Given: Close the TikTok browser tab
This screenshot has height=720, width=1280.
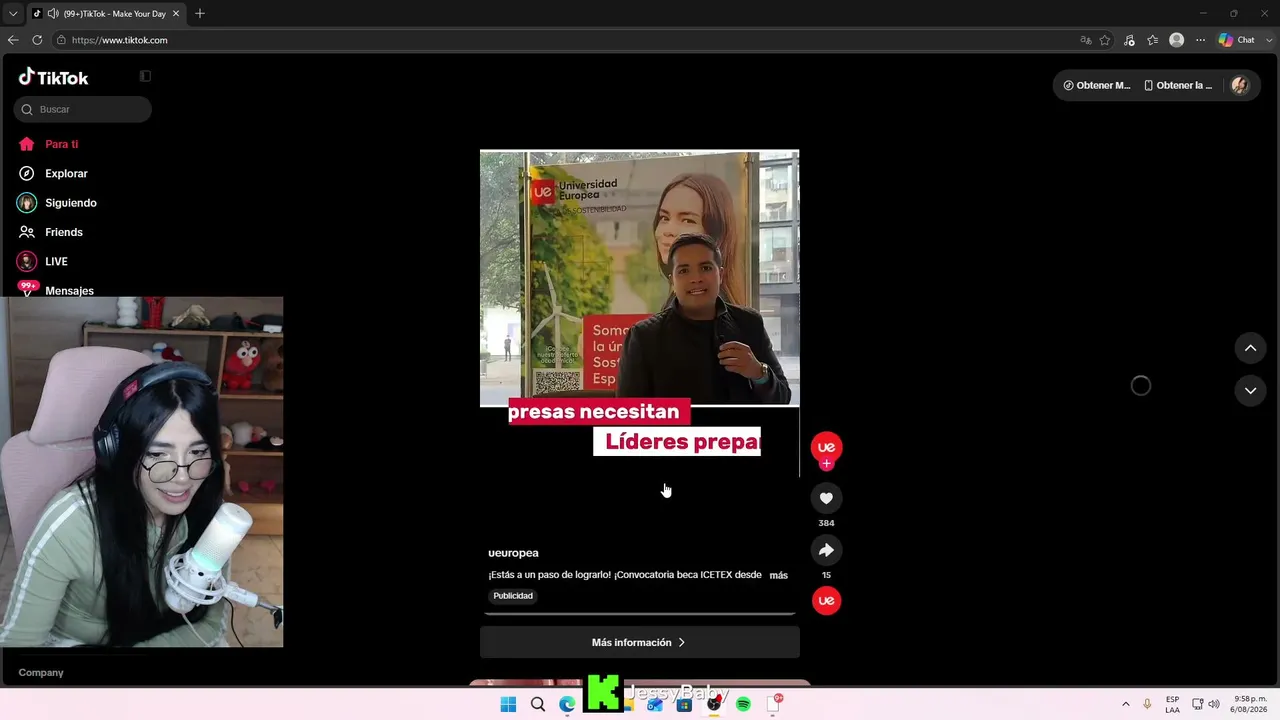Looking at the screenshot, I should [176, 14].
